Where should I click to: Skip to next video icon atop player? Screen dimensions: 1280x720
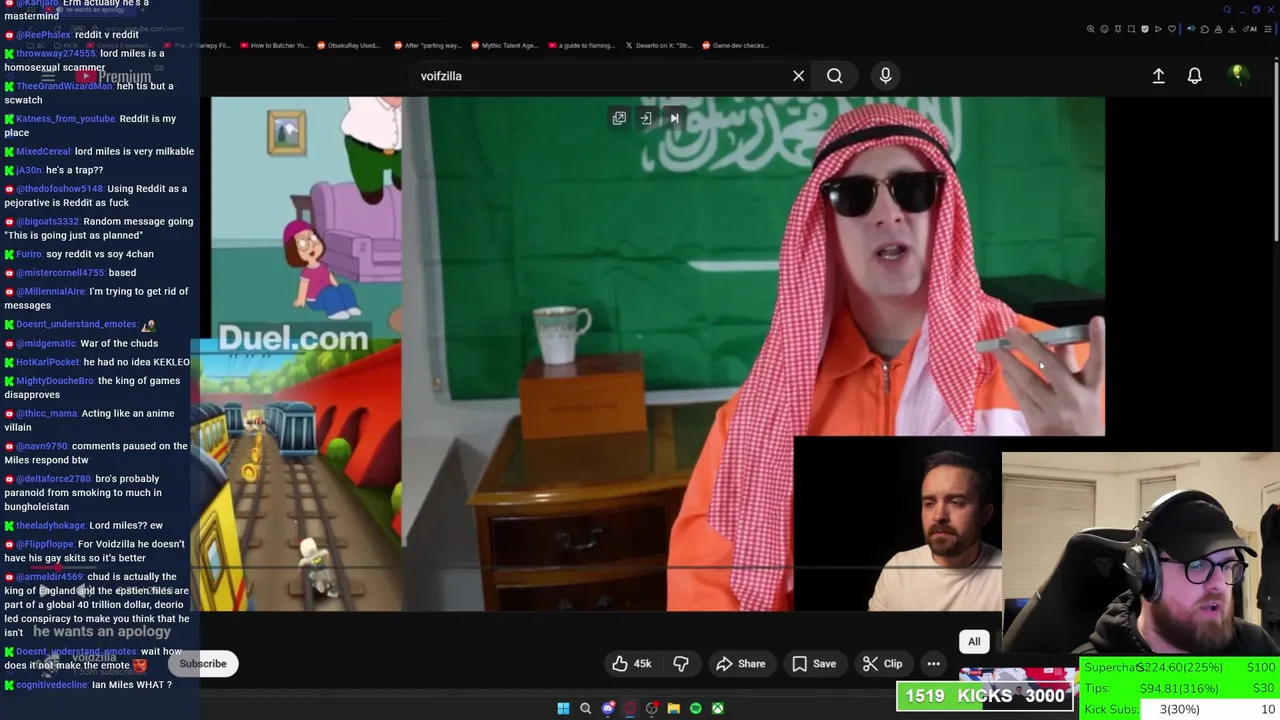coord(674,118)
